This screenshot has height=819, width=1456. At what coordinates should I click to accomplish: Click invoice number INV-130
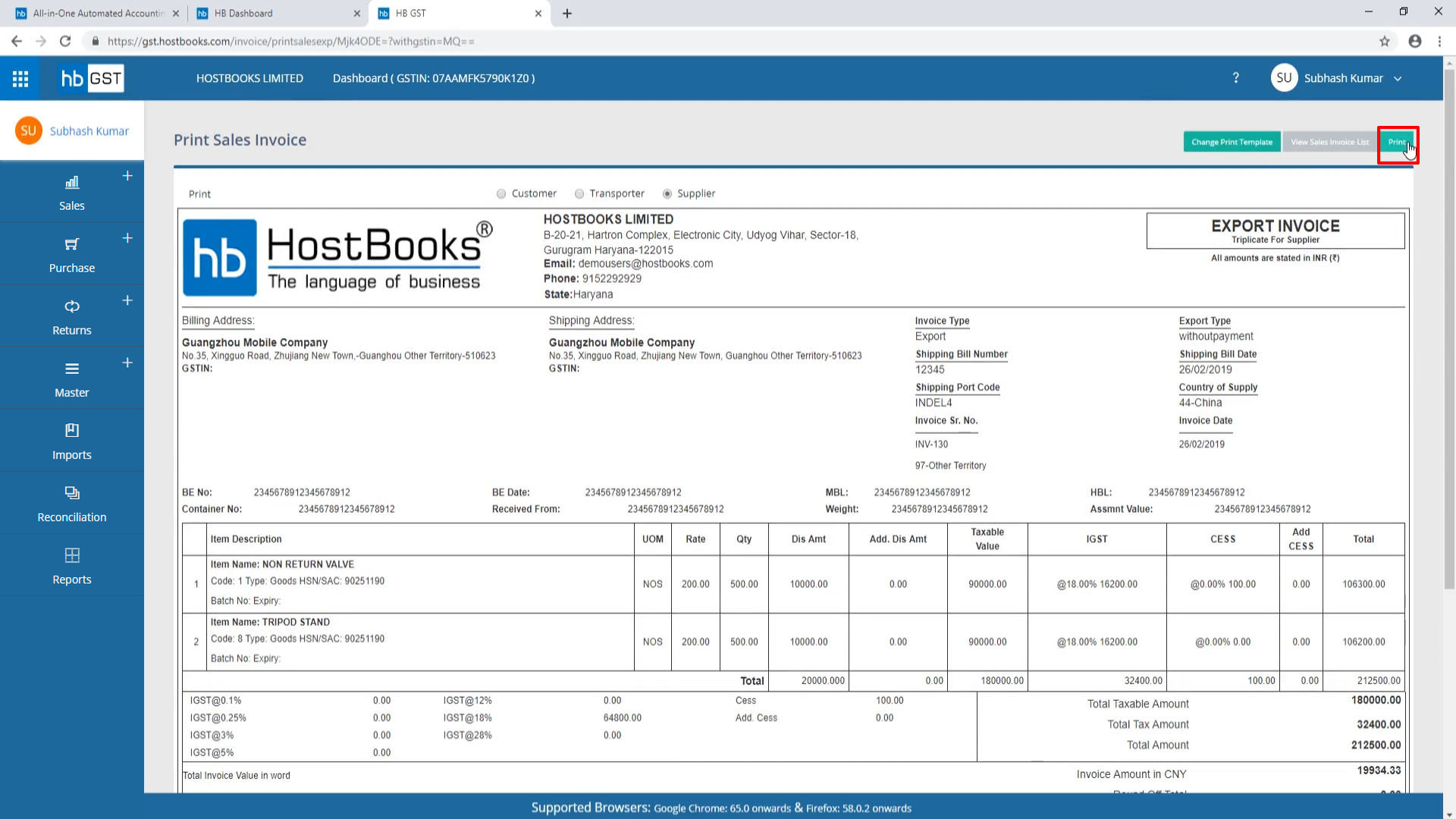tap(931, 444)
